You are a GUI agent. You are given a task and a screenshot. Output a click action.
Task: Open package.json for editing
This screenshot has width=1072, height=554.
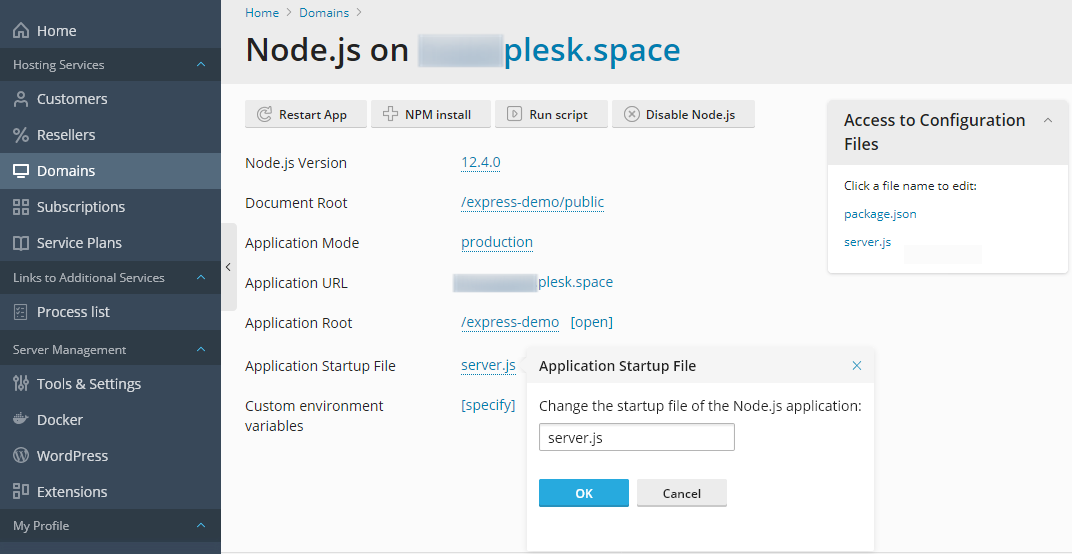pyautogui.click(x=880, y=214)
